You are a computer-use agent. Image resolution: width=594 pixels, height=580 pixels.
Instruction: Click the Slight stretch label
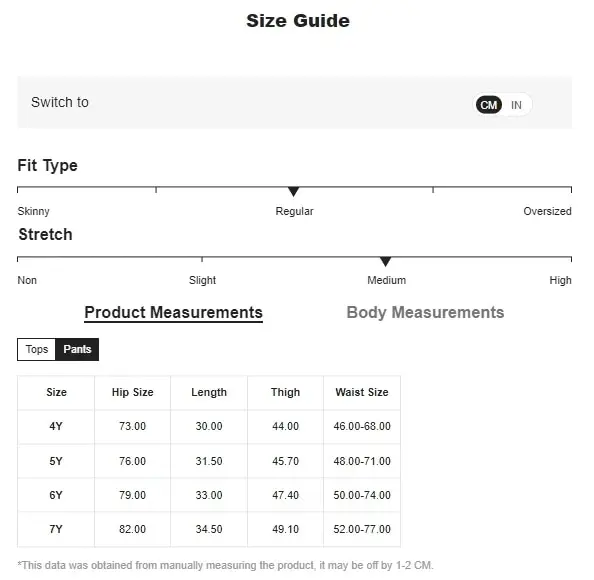click(x=202, y=280)
